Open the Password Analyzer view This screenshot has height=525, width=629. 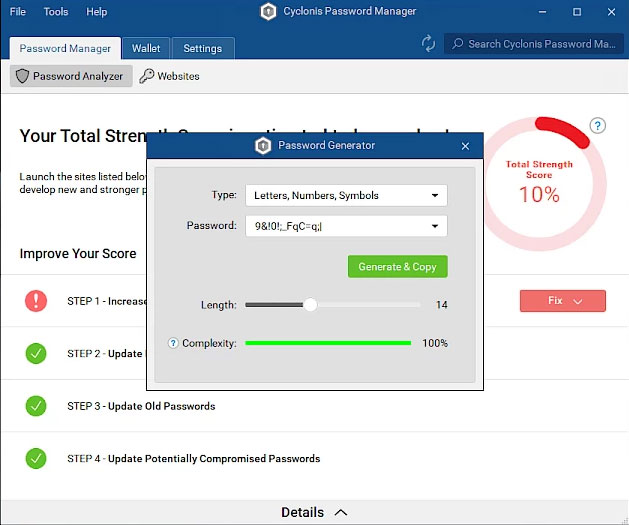71,76
